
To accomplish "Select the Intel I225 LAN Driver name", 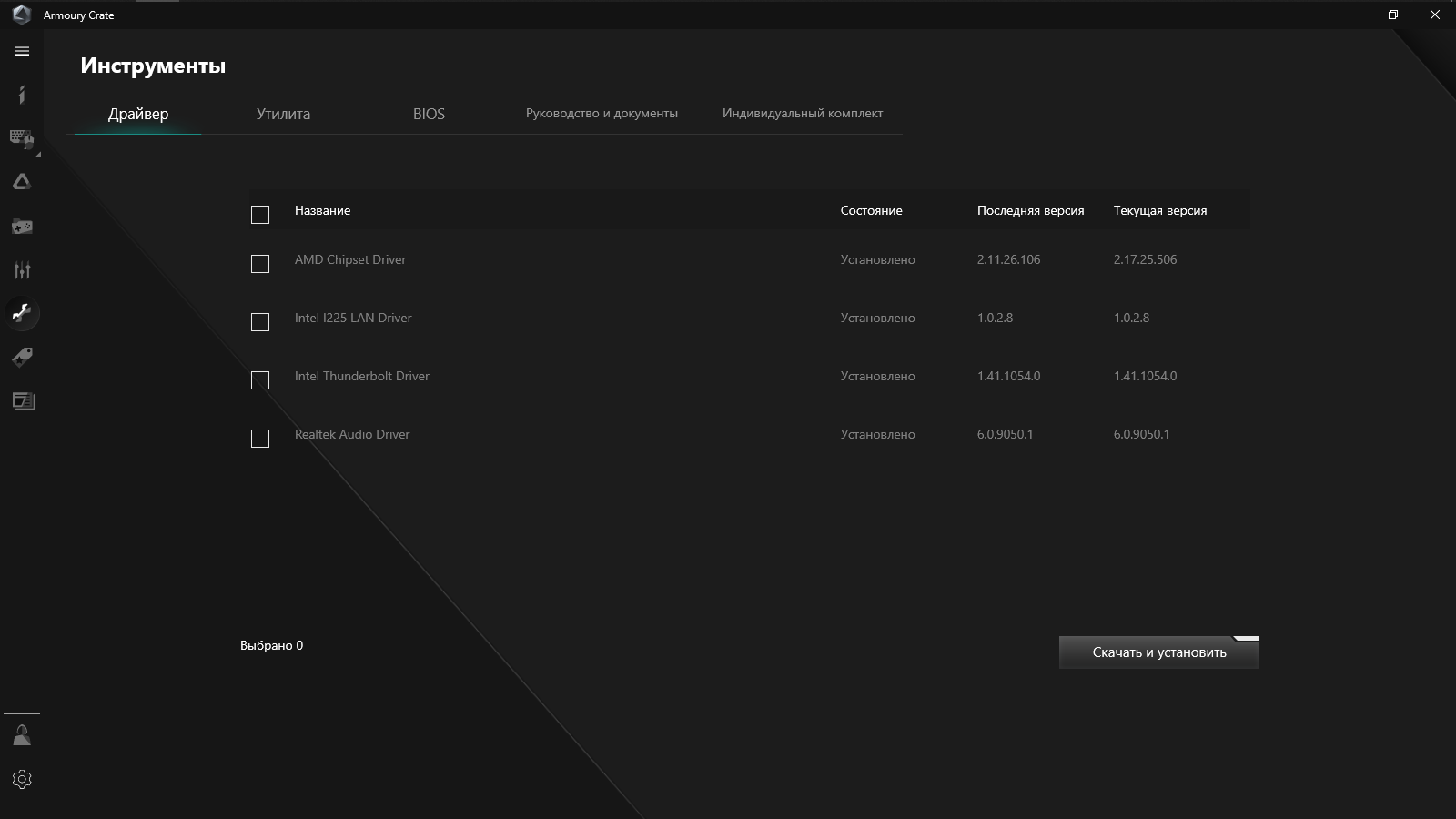I will coord(353,318).
